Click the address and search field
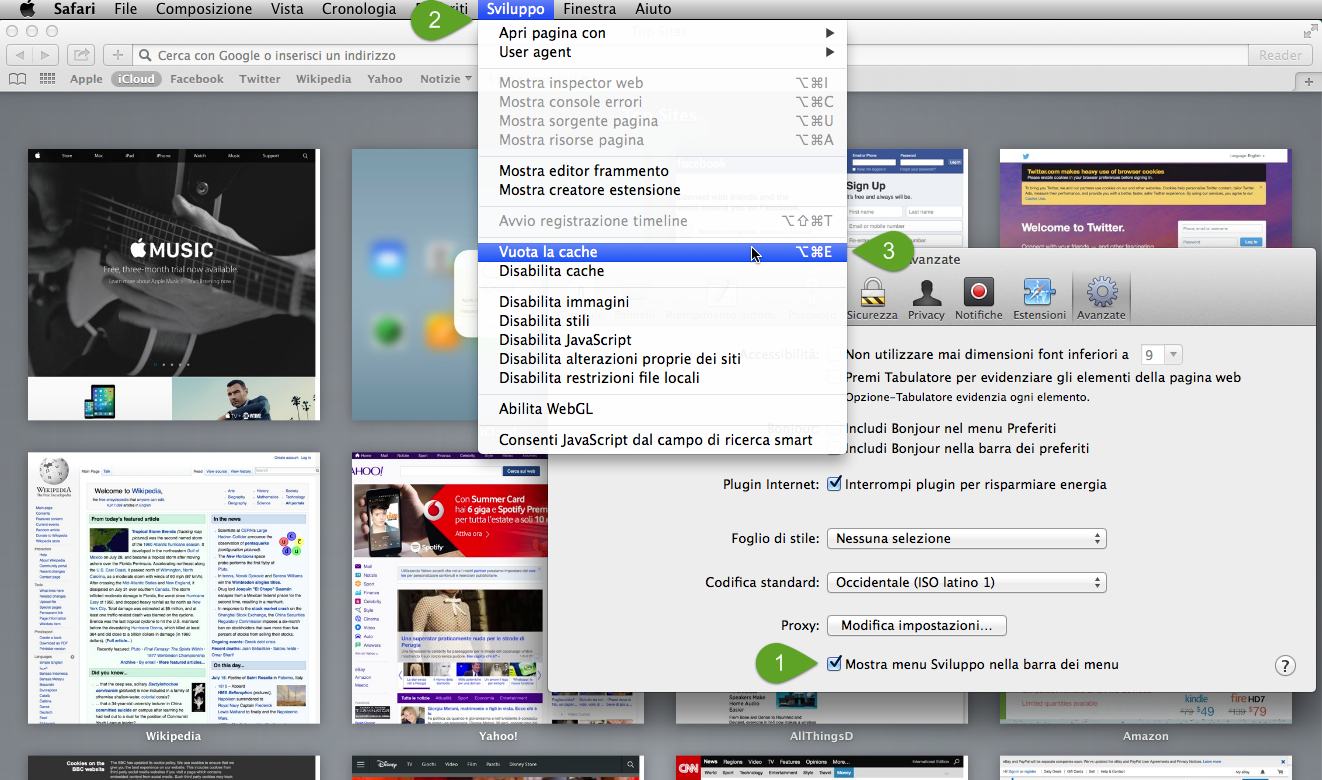The height and width of the screenshot is (780, 1322). tap(688, 56)
